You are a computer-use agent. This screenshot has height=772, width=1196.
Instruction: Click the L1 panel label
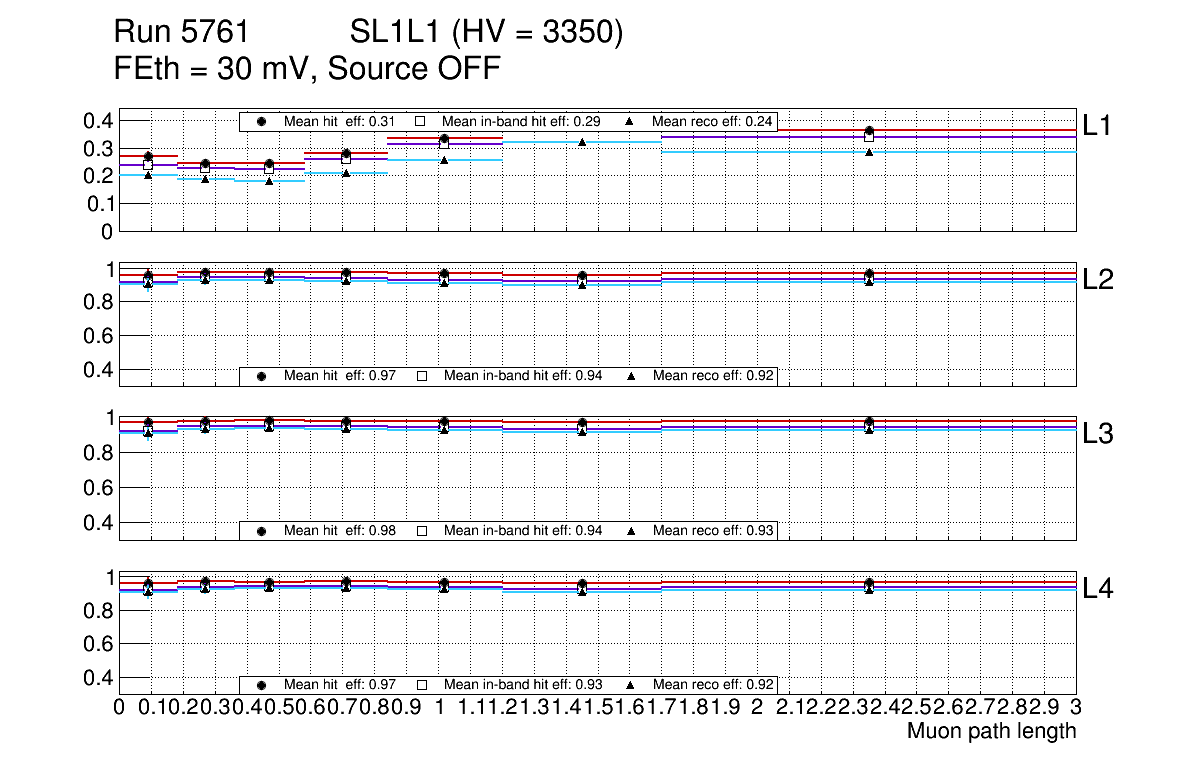1097,125
